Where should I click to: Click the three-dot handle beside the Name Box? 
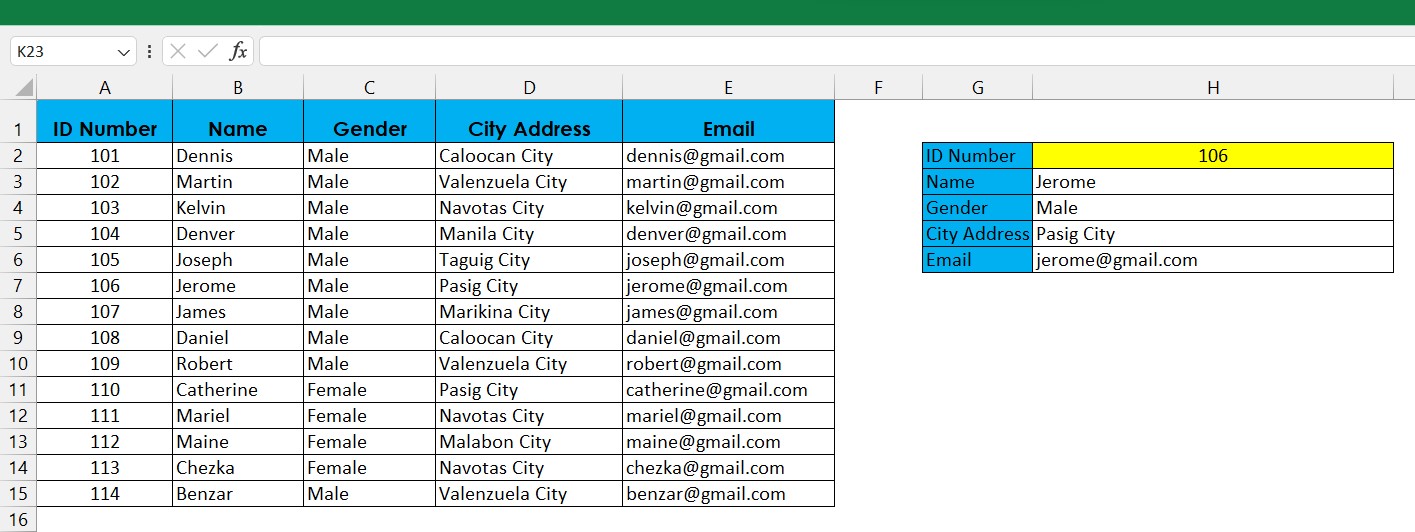[x=149, y=51]
